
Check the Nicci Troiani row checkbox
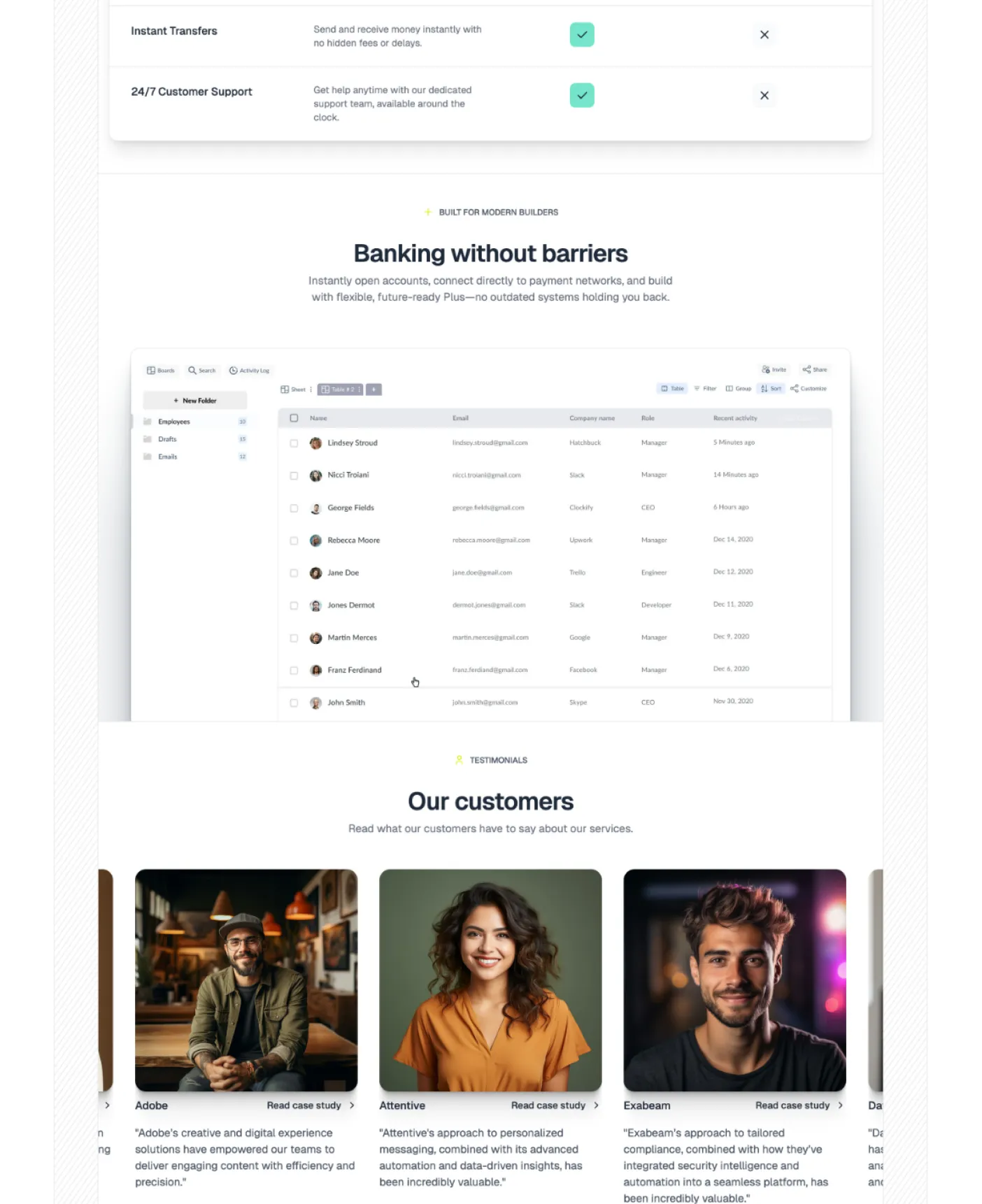[294, 476]
